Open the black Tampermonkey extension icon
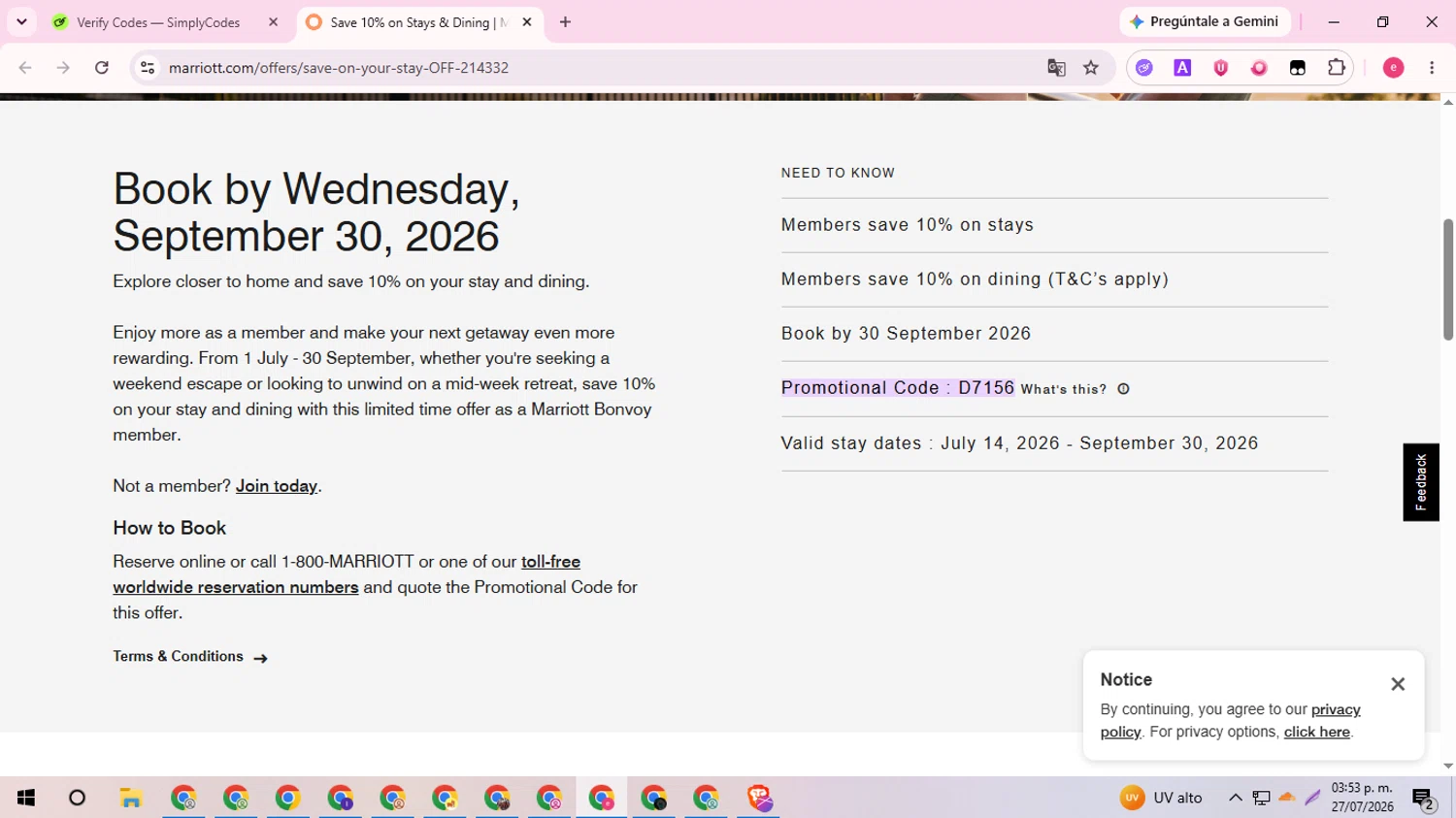The height and width of the screenshot is (818, 1456). (x=1298, y=68)
